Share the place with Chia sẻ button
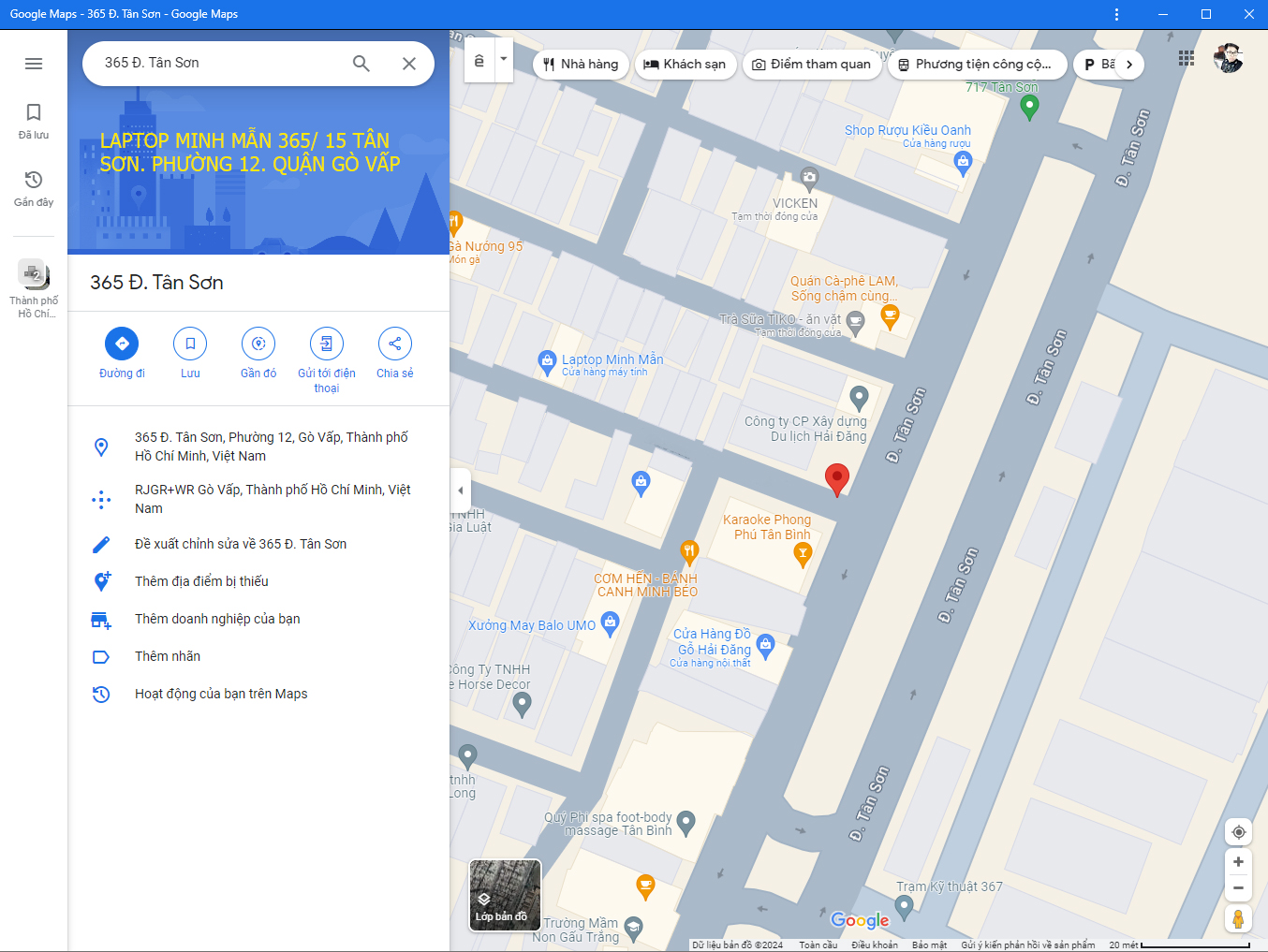This screenshot has width=1268, height=952. coord(395,353)
